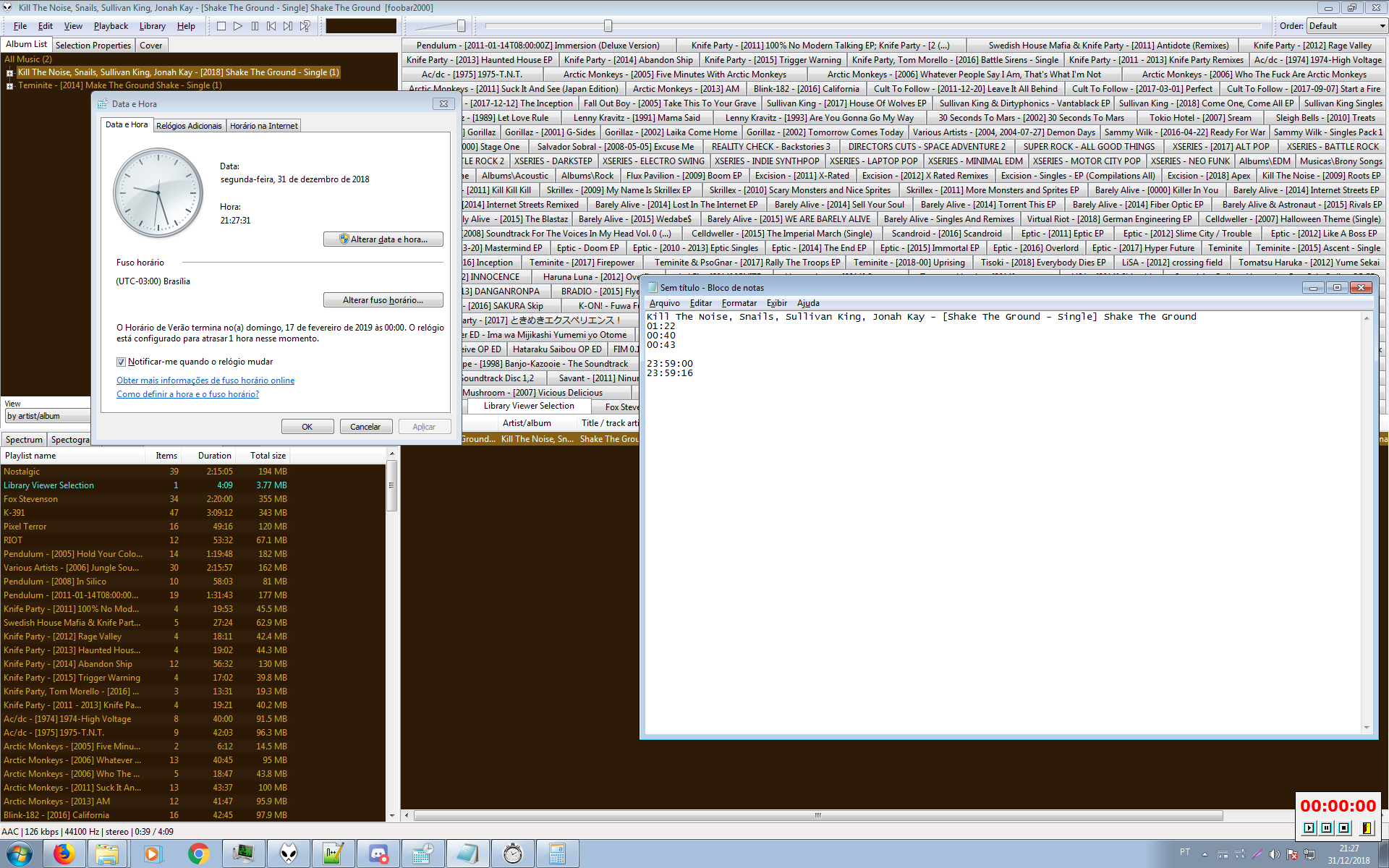Open Firefox from the taskbar

64,854
